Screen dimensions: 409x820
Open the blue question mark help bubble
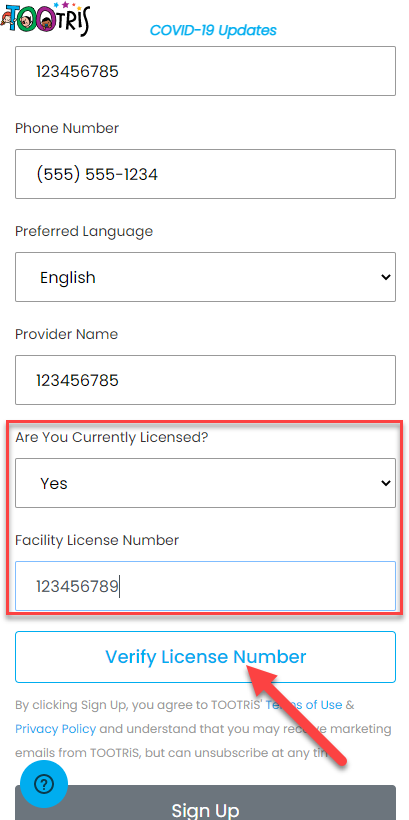pos(44,784)
